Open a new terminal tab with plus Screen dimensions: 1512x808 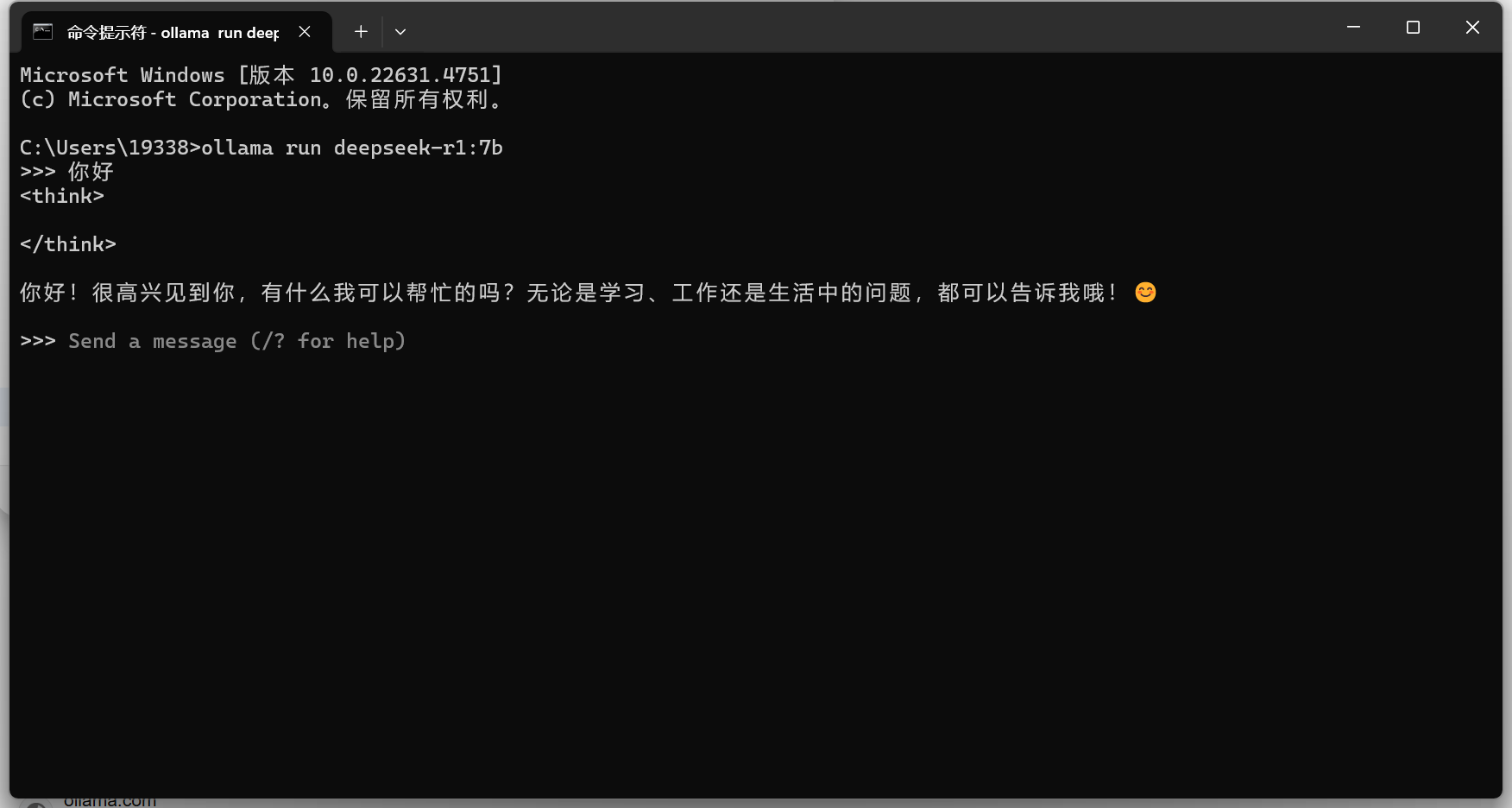pyautogui.click(x=361, y=32)
